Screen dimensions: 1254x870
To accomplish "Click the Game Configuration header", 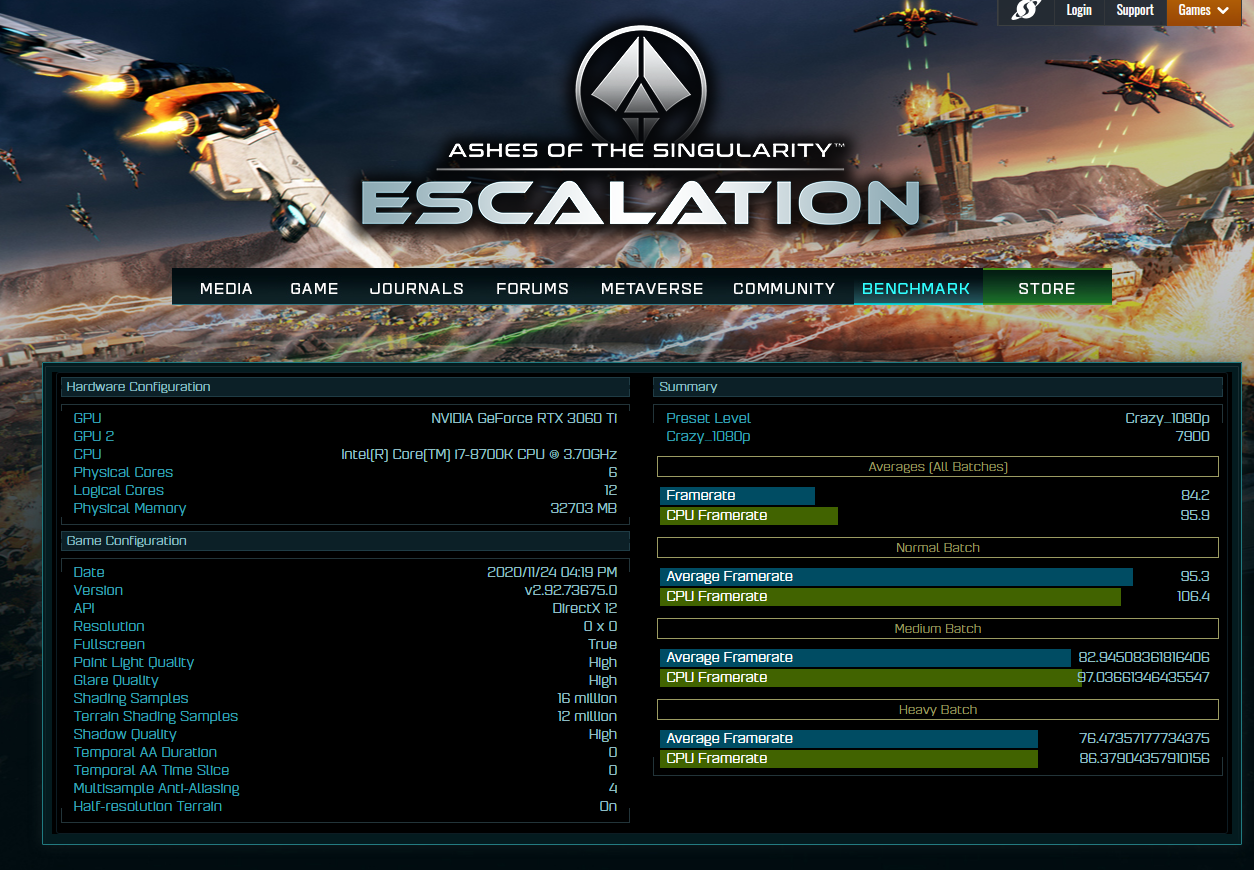I will pos(345,541).
